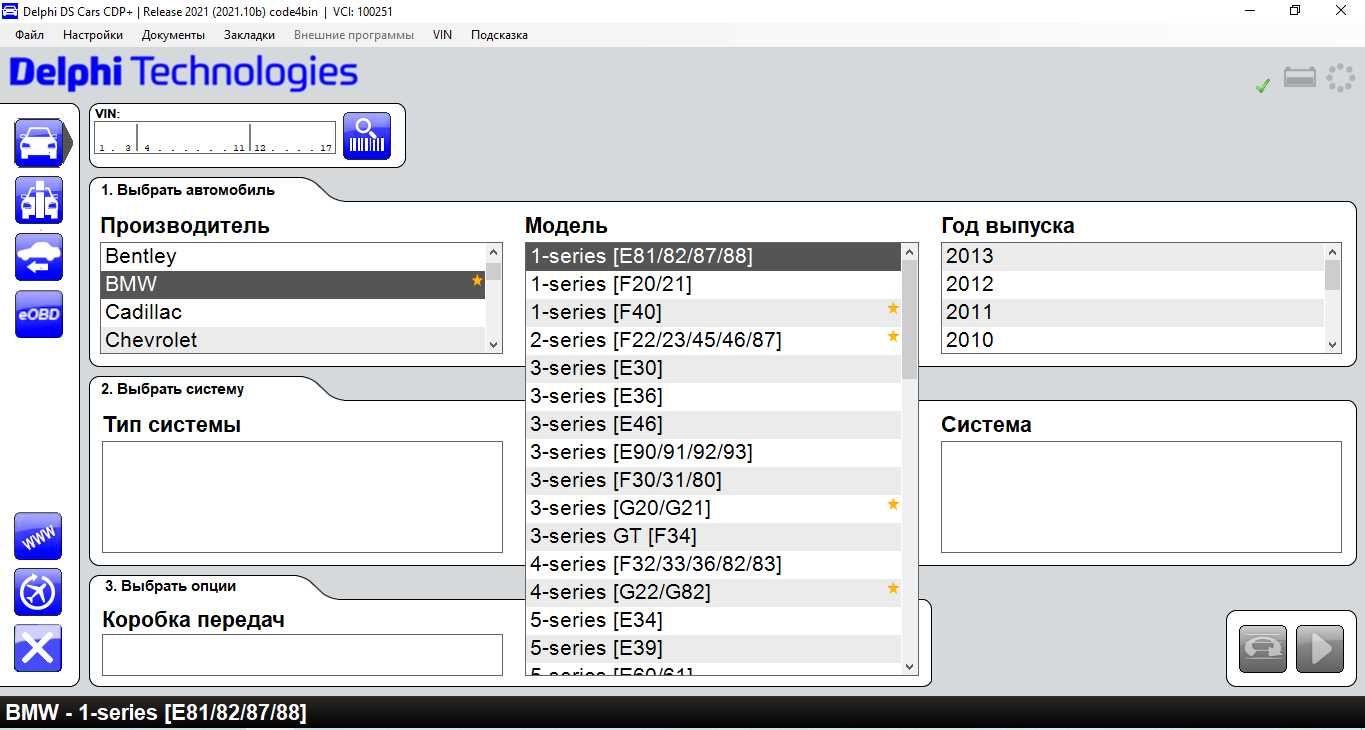Click the star next to BMW

click(x=477, y=281)
